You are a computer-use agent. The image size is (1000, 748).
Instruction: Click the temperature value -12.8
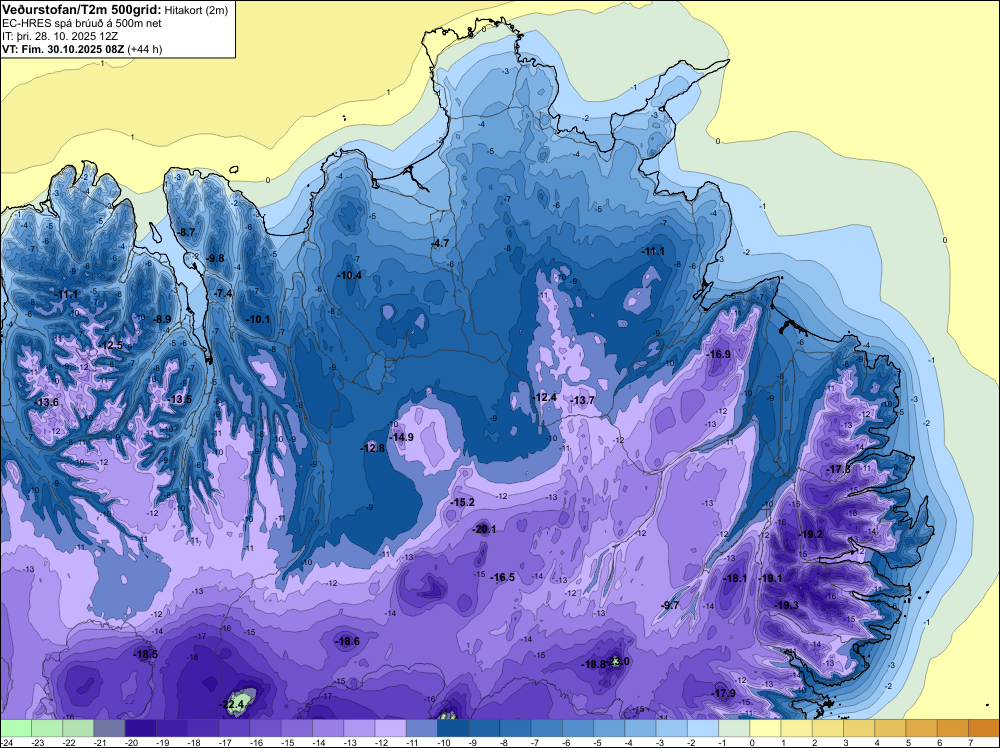pos(372,448)
